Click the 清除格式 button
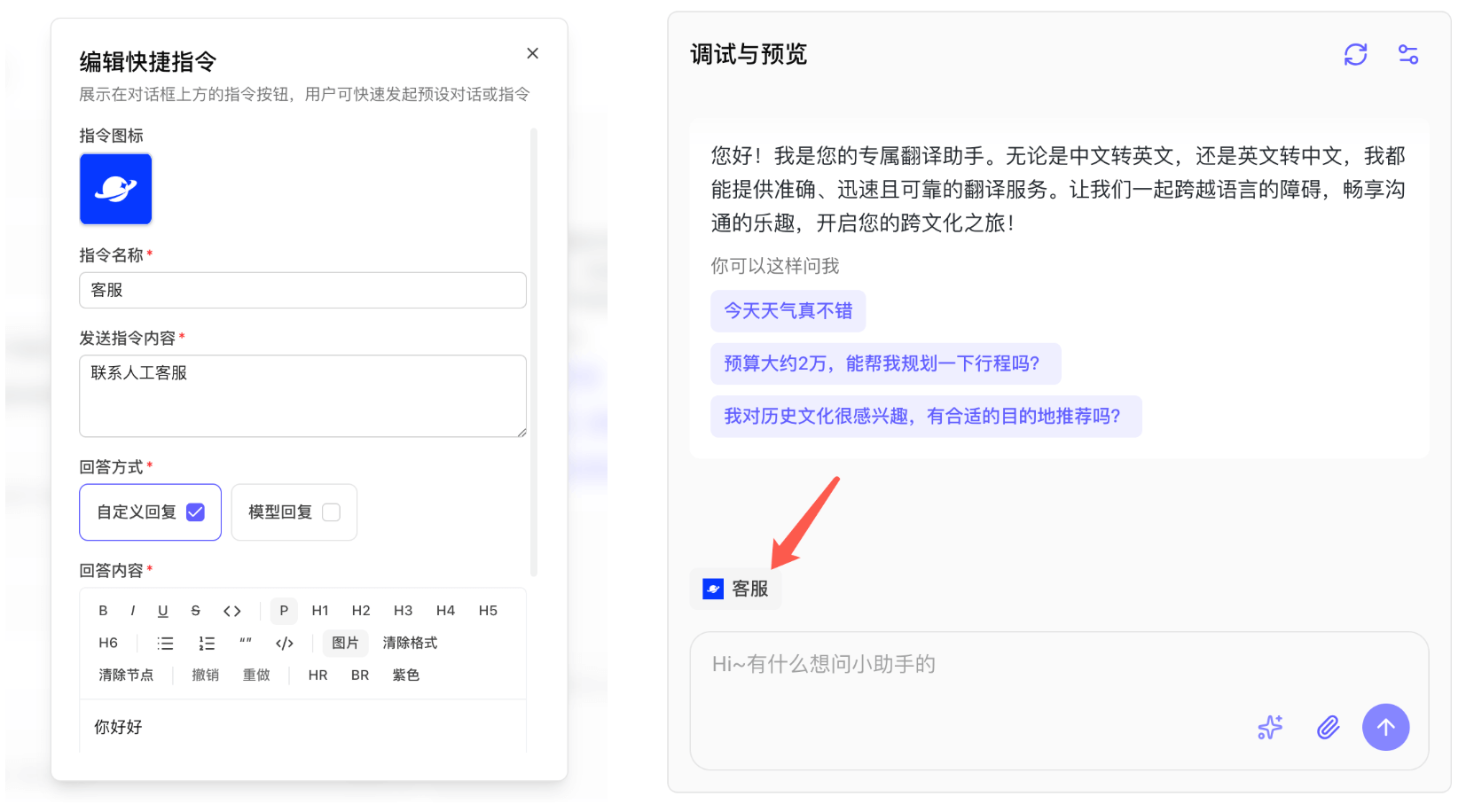This screenshot has width=1474, height=812. tap(410, 644)
